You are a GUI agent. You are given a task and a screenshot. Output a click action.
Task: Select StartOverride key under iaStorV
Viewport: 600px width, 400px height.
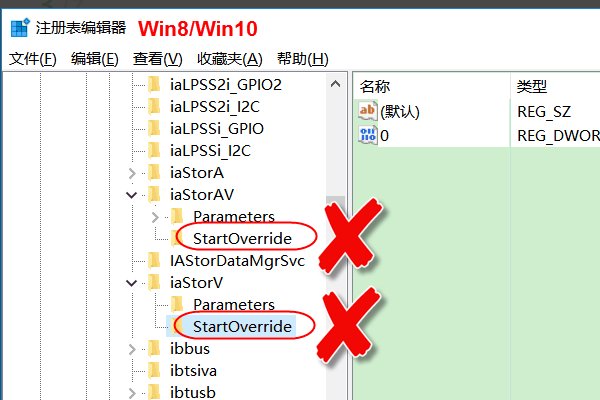tap(242, 327)
